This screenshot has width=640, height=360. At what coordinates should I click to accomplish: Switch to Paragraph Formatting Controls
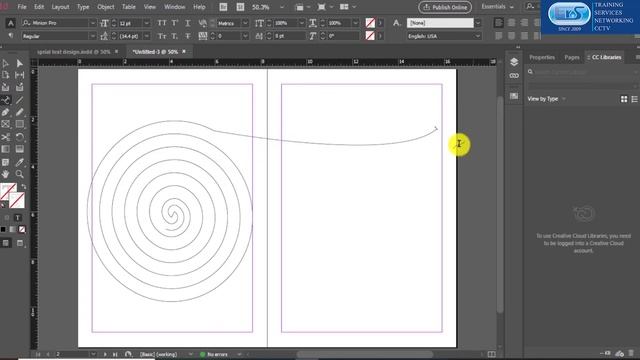pos(11,36)
